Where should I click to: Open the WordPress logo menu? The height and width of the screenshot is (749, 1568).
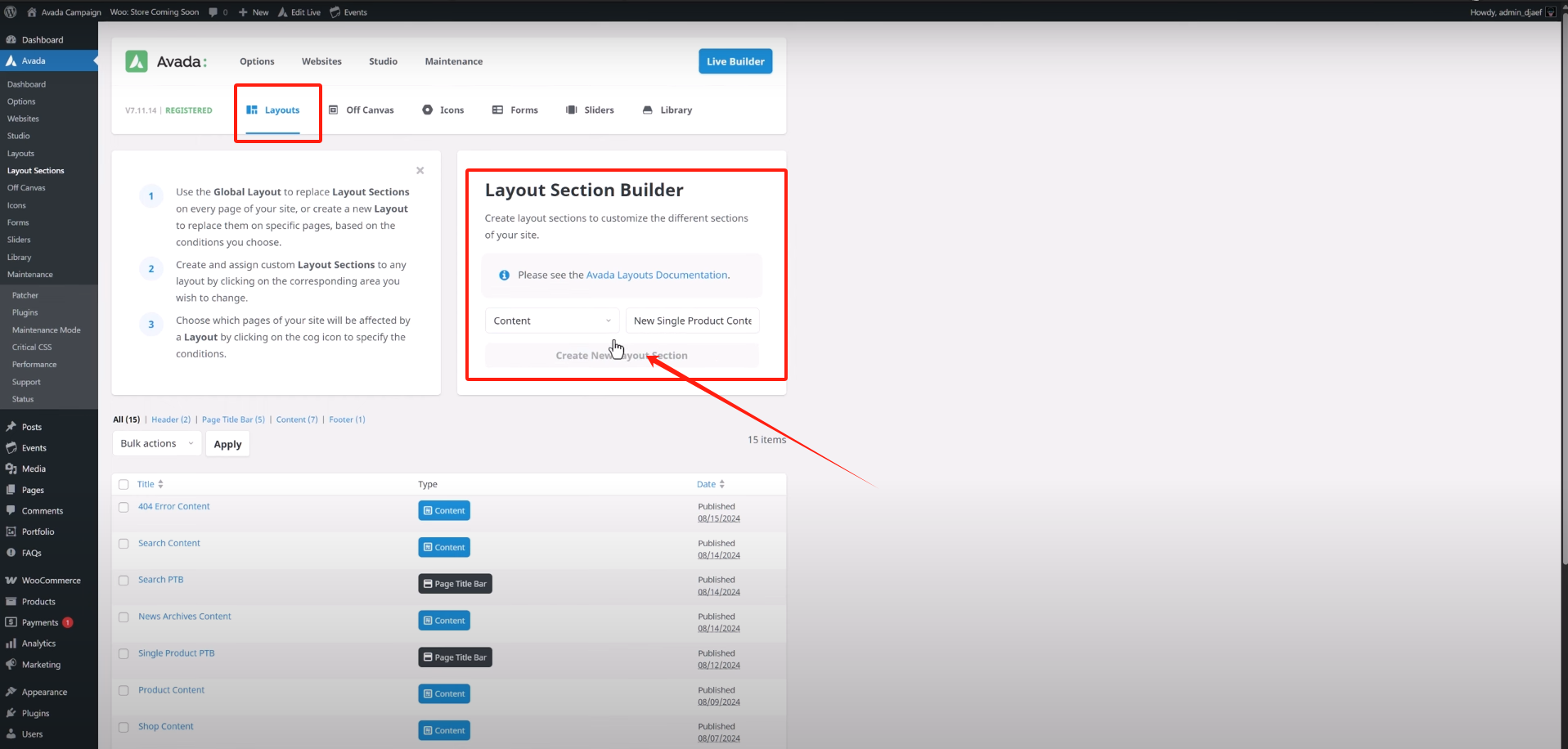coord(11,12)
